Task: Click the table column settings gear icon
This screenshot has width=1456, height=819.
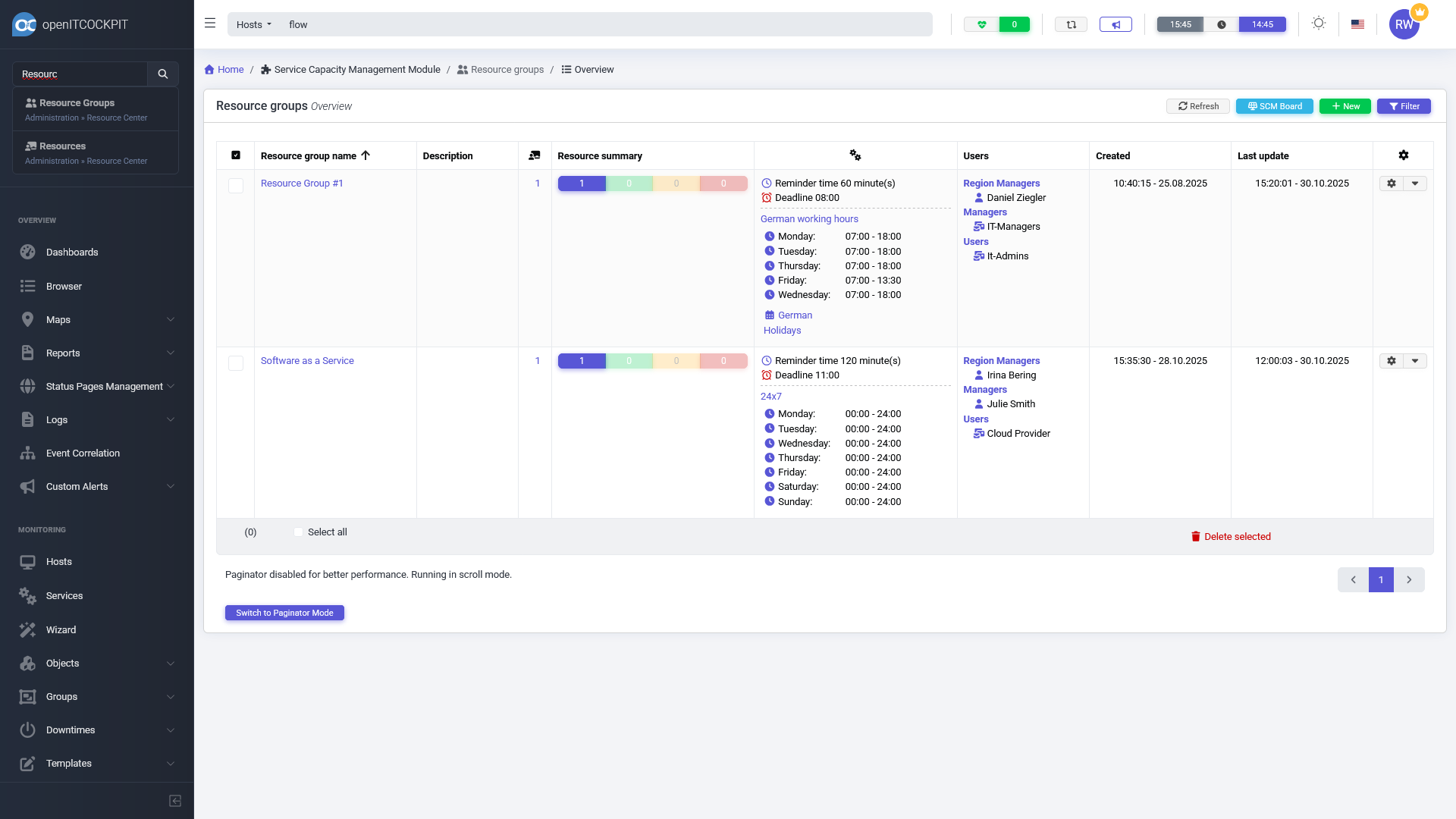Action: coord(1403,155)
